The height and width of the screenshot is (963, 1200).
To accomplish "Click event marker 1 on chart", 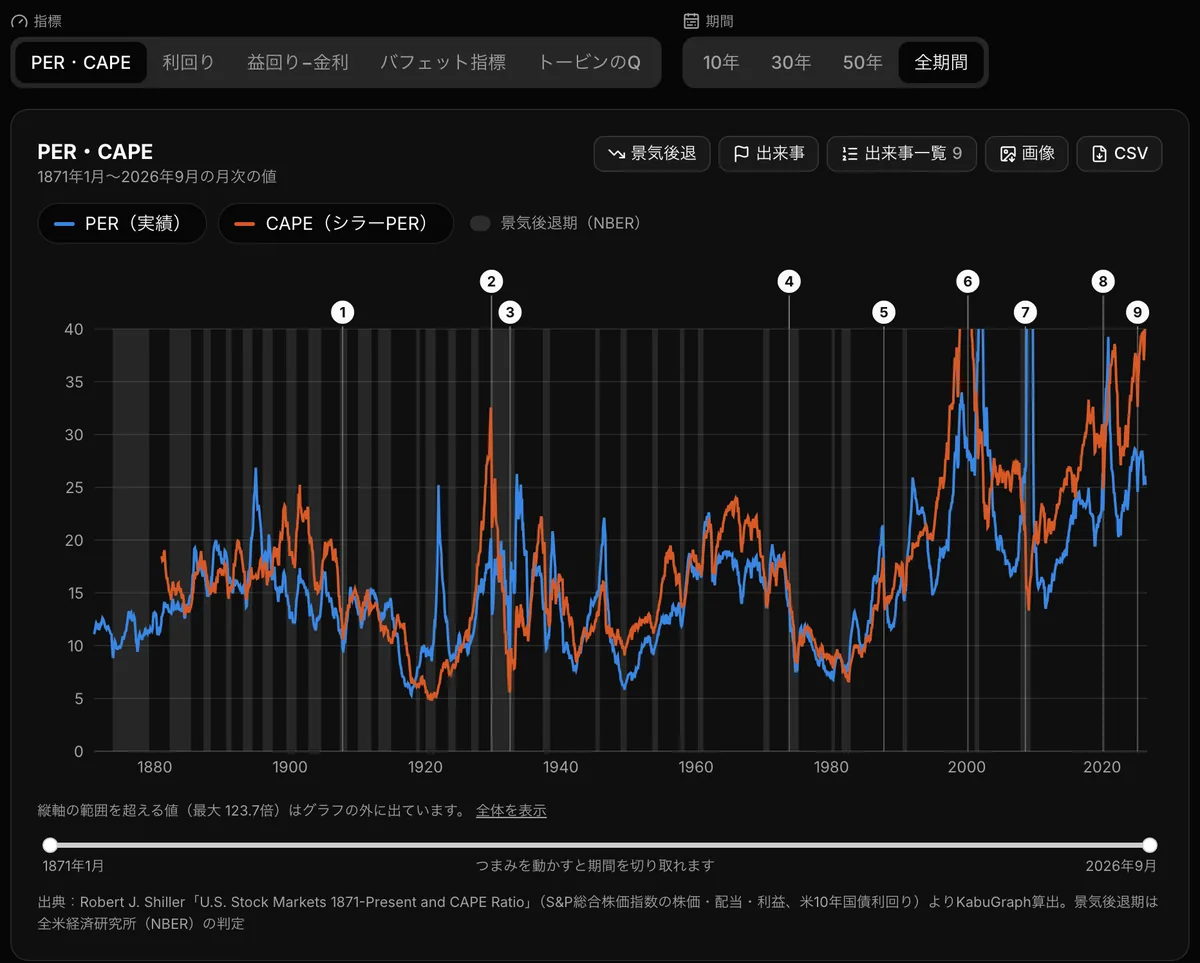I will (343, 313).
